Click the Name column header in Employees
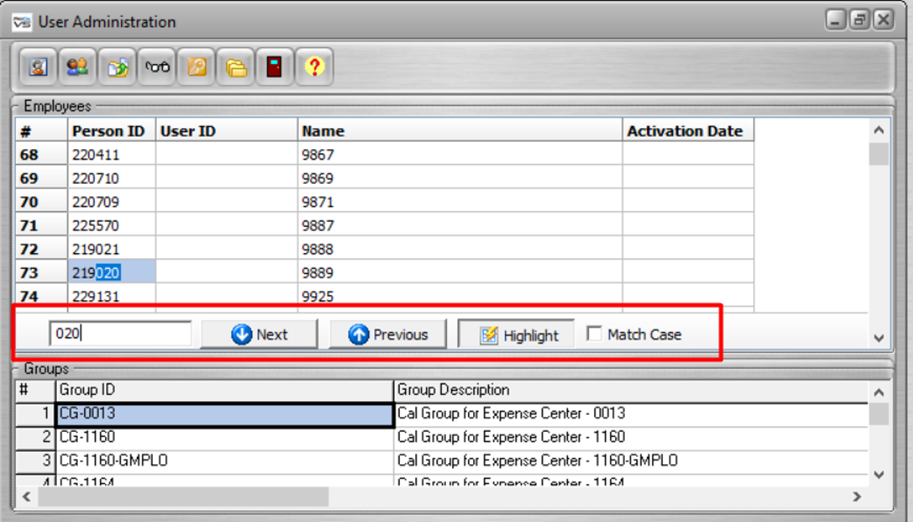The image size is (913, 522). point(460,130)
